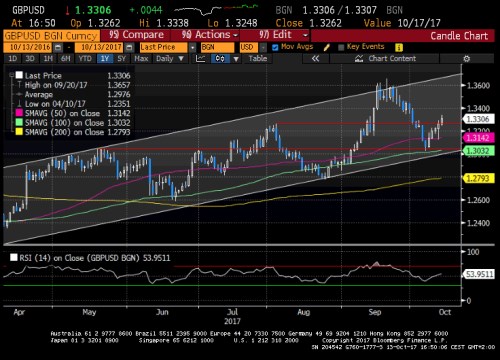Click the intraday sparkline mini chart
This screenshot has height=360, width=500.
click(x=216, y=10)
